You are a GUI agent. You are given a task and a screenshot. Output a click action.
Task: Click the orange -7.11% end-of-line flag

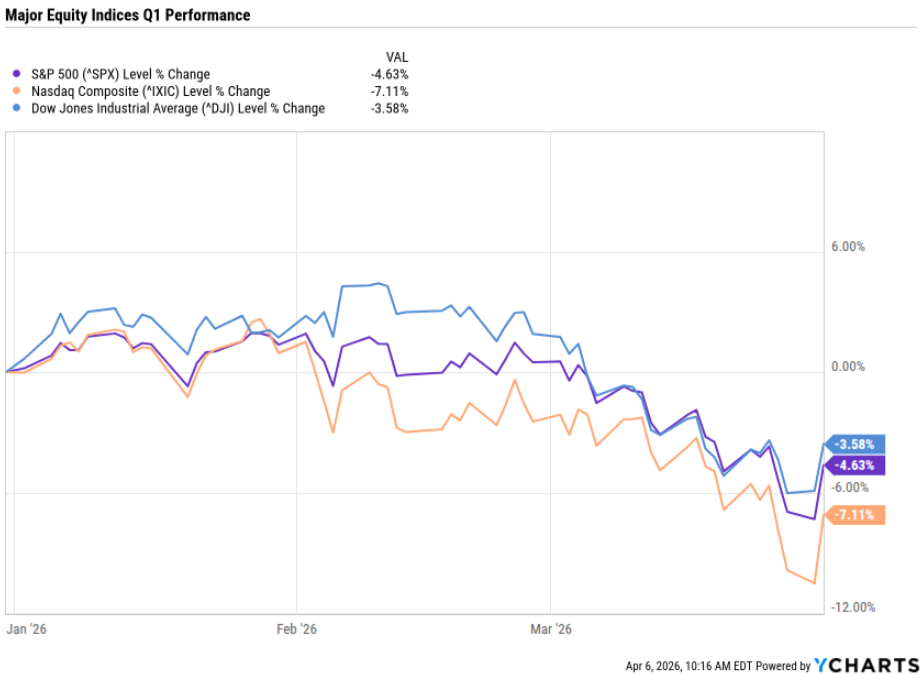pos(857,515)
